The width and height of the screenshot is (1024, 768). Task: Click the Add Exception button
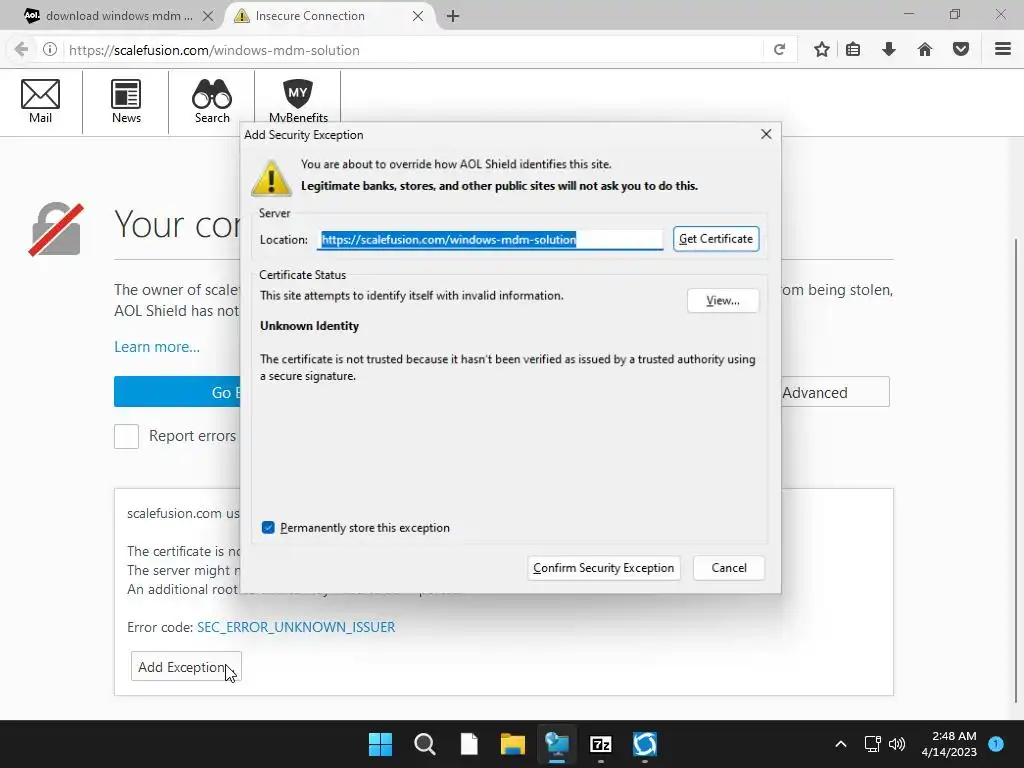pyautogui.click(x=185, y=667)
